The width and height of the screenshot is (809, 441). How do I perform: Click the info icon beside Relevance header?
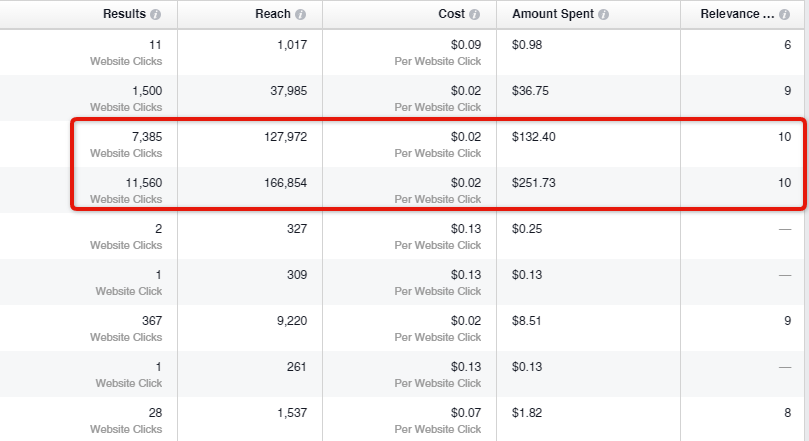pos(784,14)
